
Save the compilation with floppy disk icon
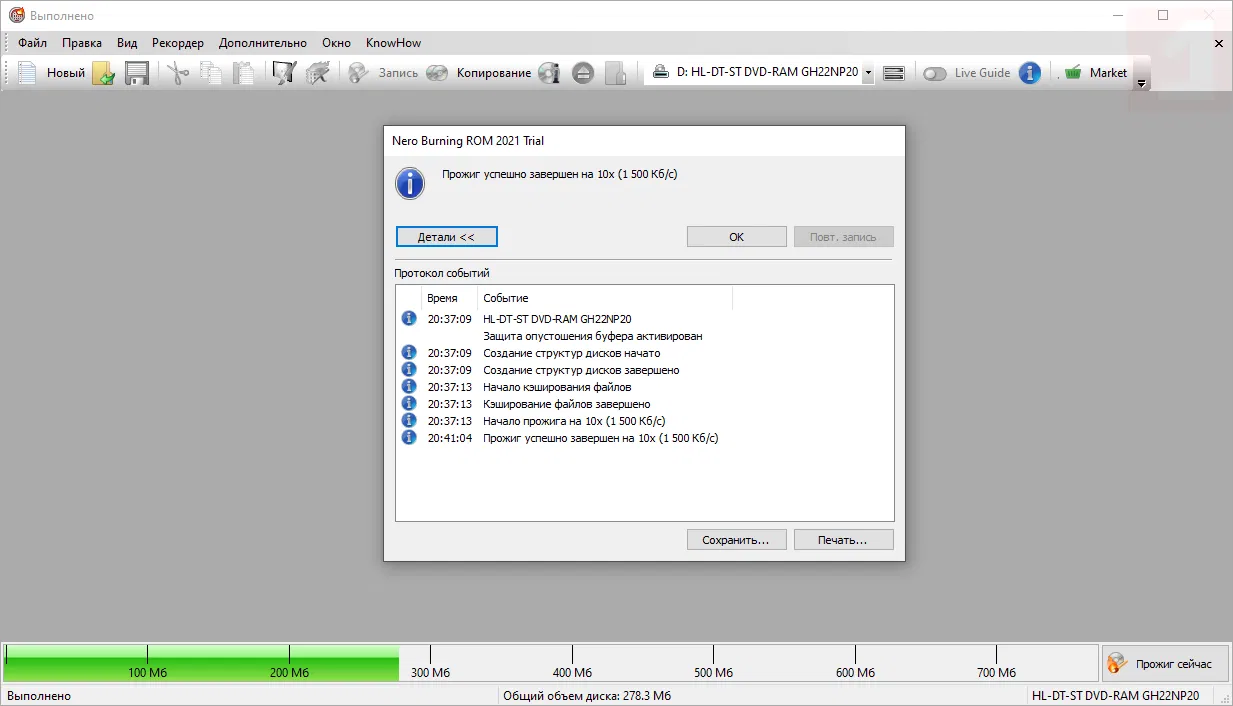(x=136, y=73)
